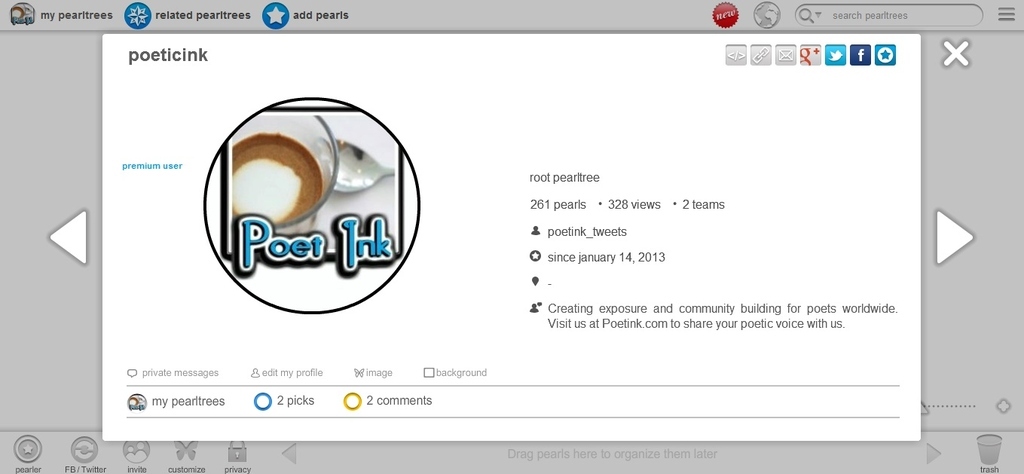This screenshot has width=1024, height=474.
Task: Click the add pearls star icon
Action: [276, 15]
